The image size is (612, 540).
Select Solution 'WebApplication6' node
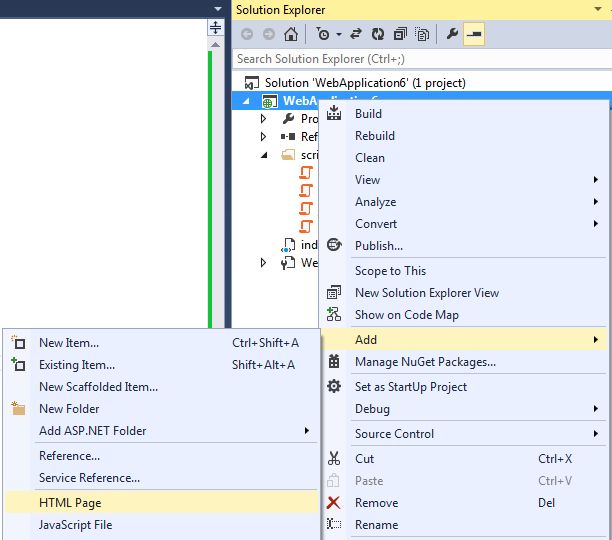[x=365, y=83]
